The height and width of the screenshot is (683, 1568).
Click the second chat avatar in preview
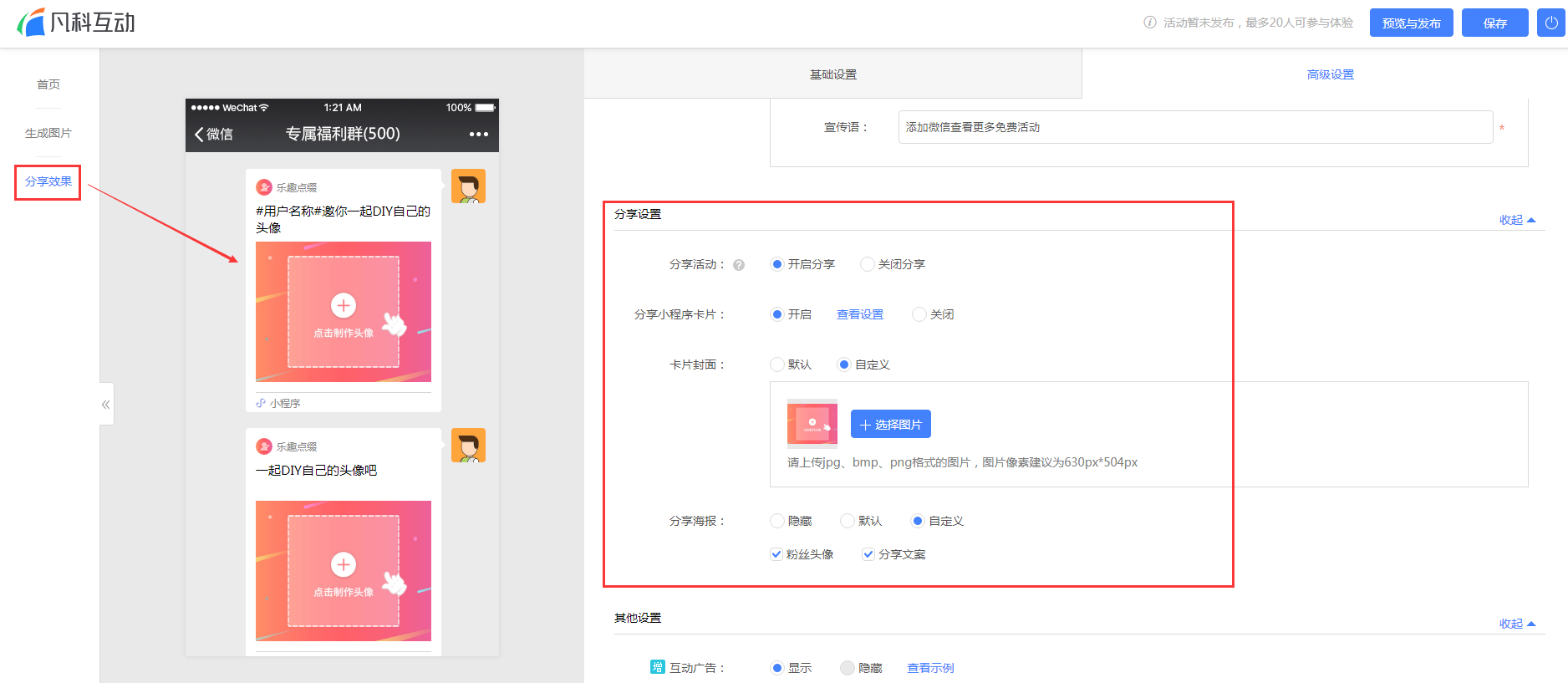tap(468, 445)
